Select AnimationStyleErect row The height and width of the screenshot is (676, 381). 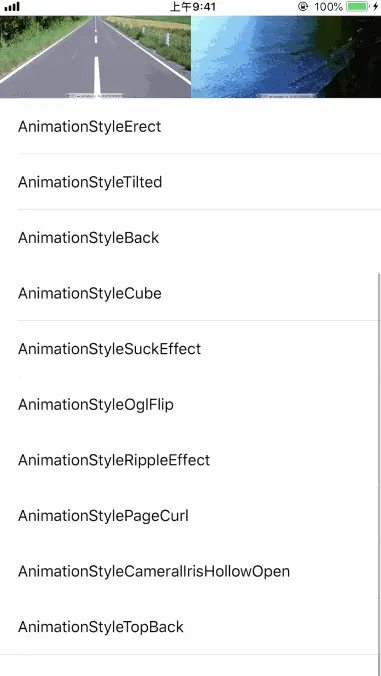pos(190,126)
